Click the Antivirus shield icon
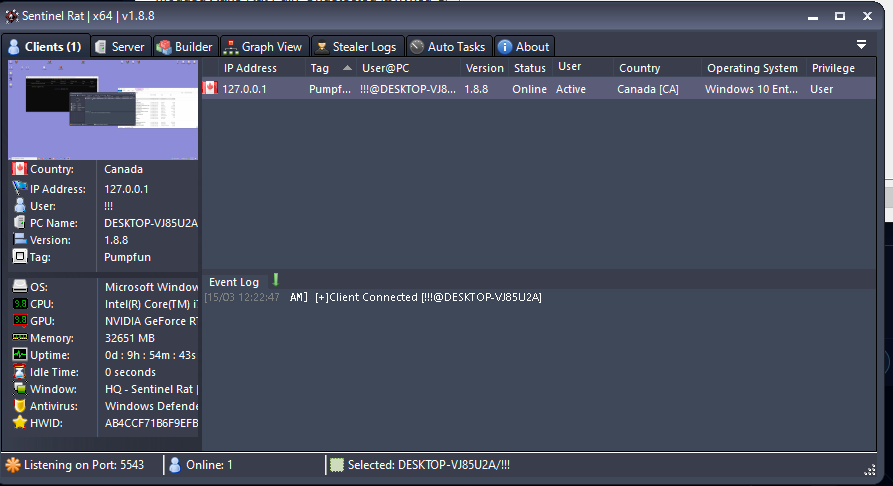 [20, 406]
